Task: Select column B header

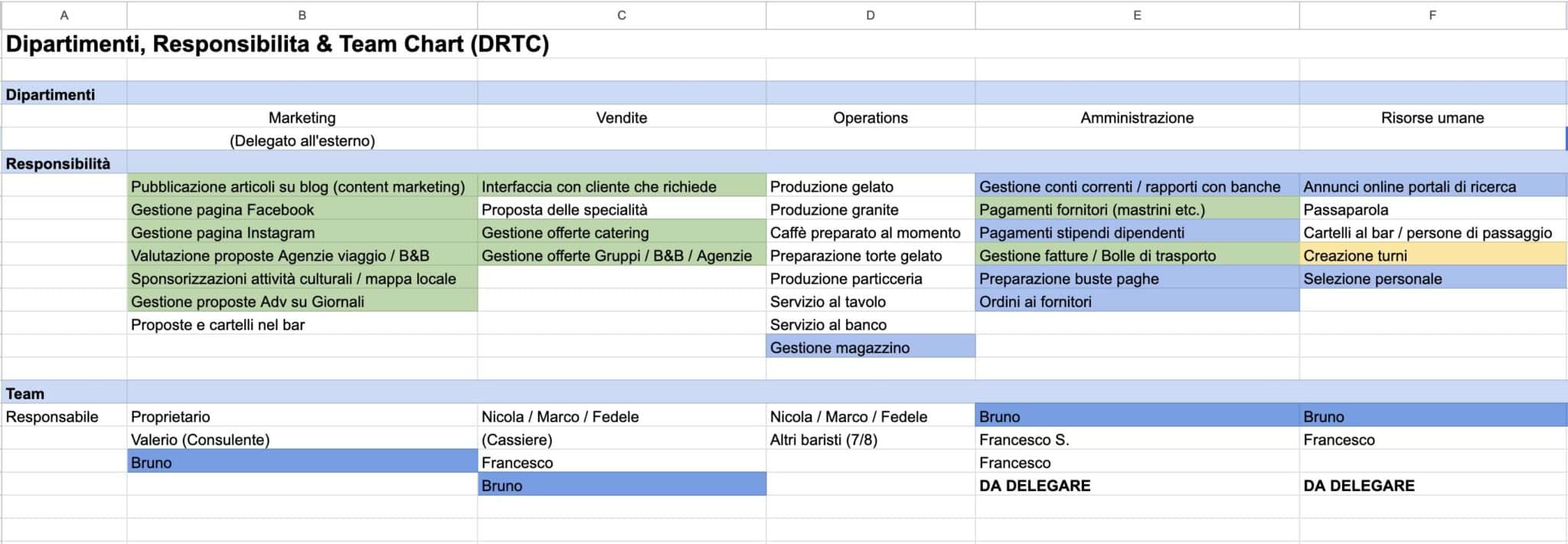Action: pyautogui.click(x=302, y=15)
